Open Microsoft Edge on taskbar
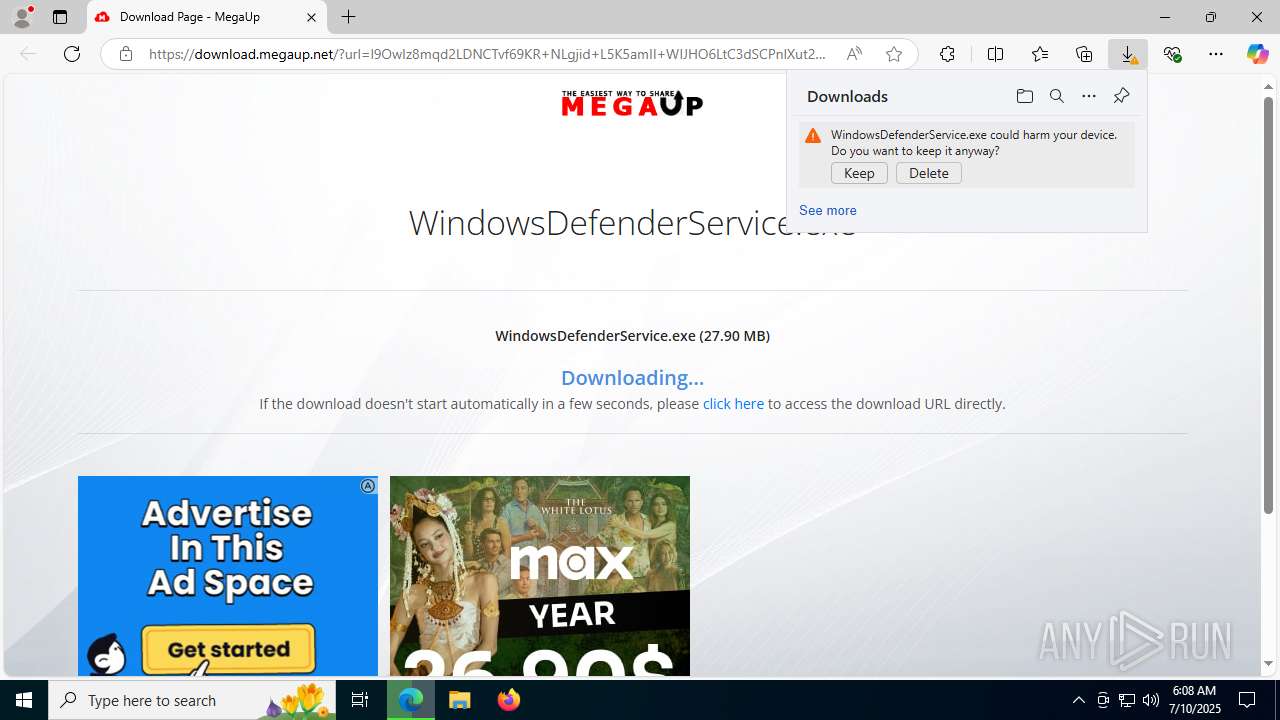The image size is (1280, 720). click(411, 700)
